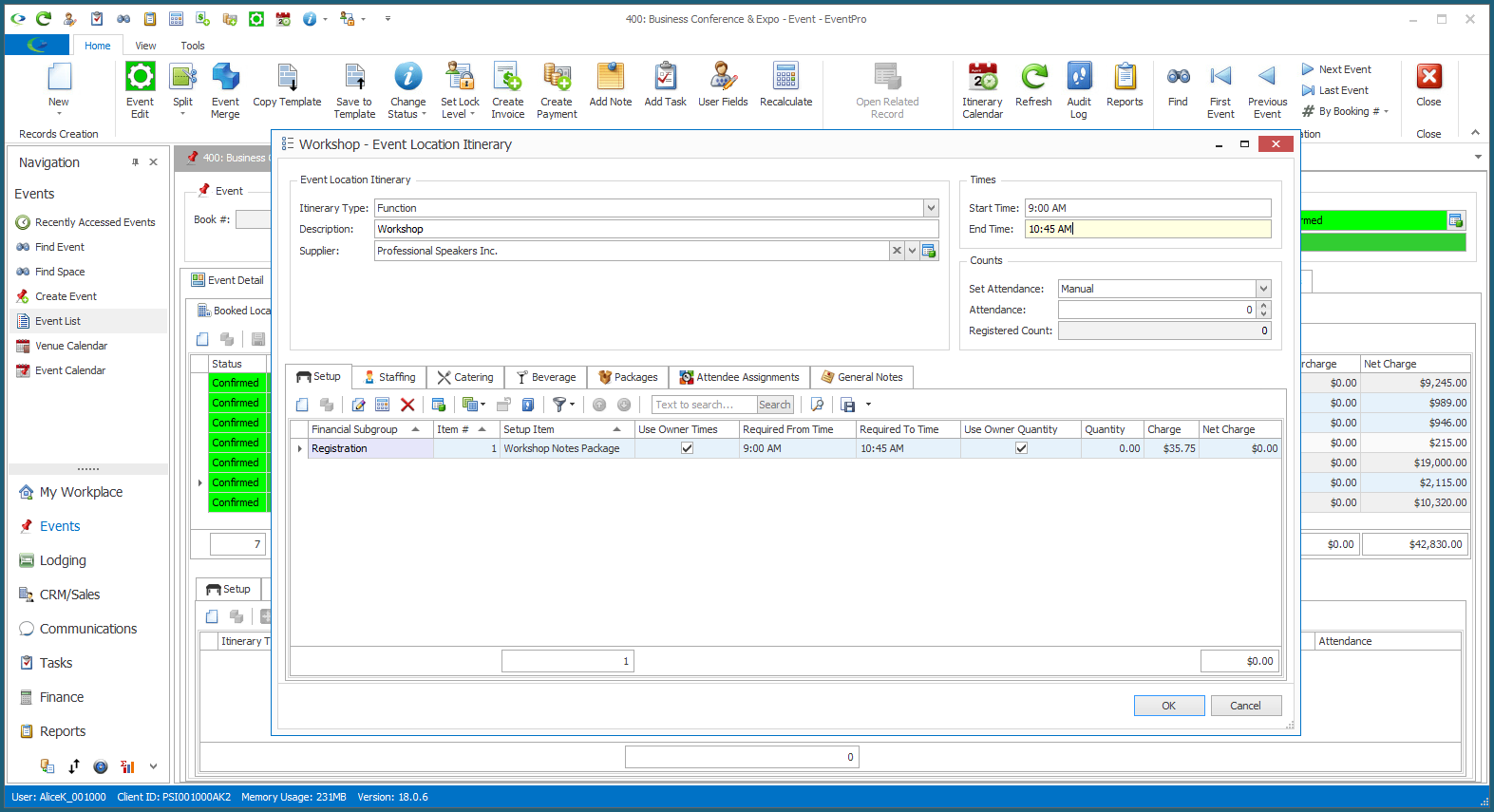This screenshot has width=1494, height=812.
Task: Open Reports from the ribbon
Action: (x=1125, y=85)
